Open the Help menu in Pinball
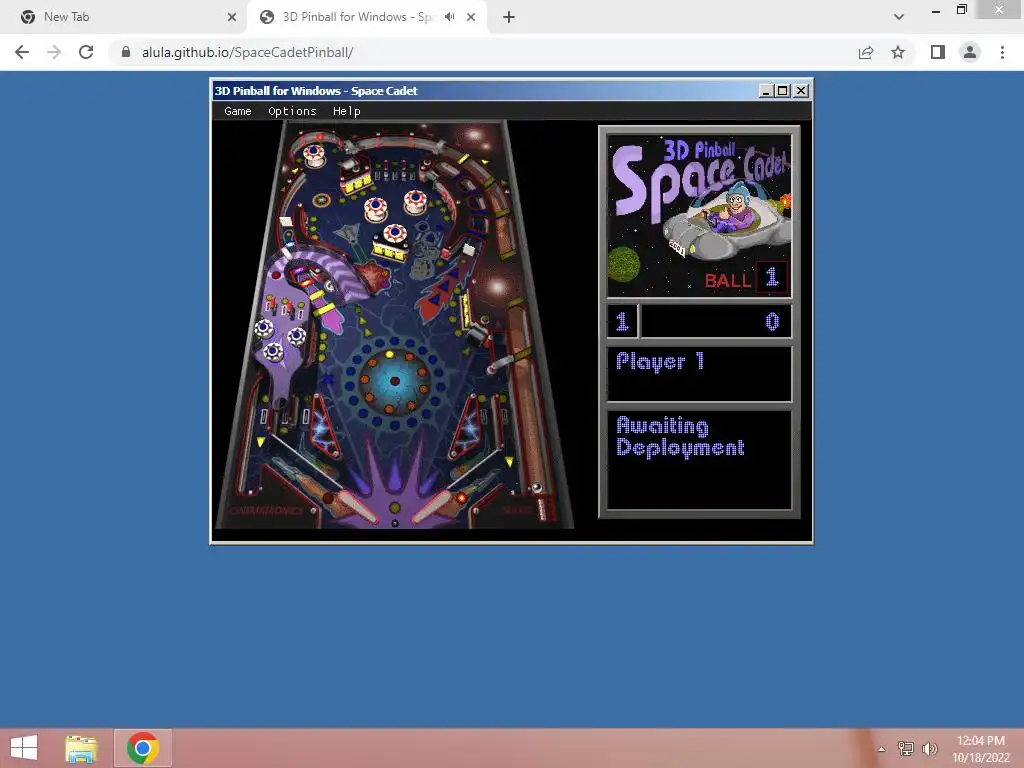This screenshot has width=1024, height=768. 347,111
